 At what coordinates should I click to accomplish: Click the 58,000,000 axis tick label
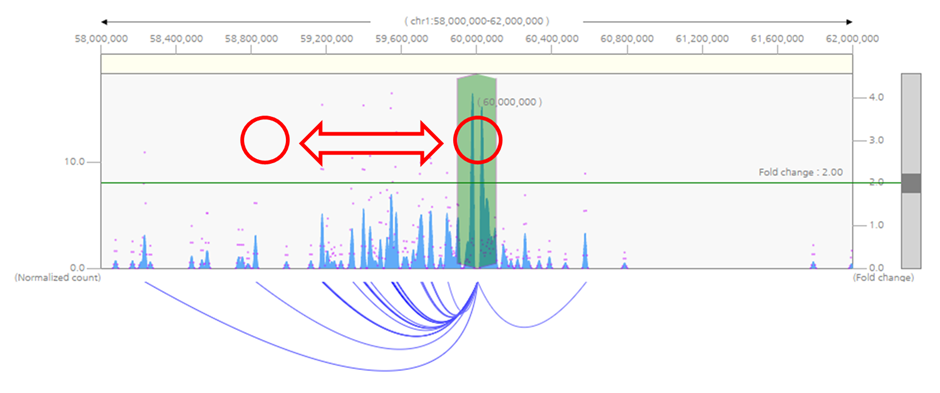[x=100, y=39]
